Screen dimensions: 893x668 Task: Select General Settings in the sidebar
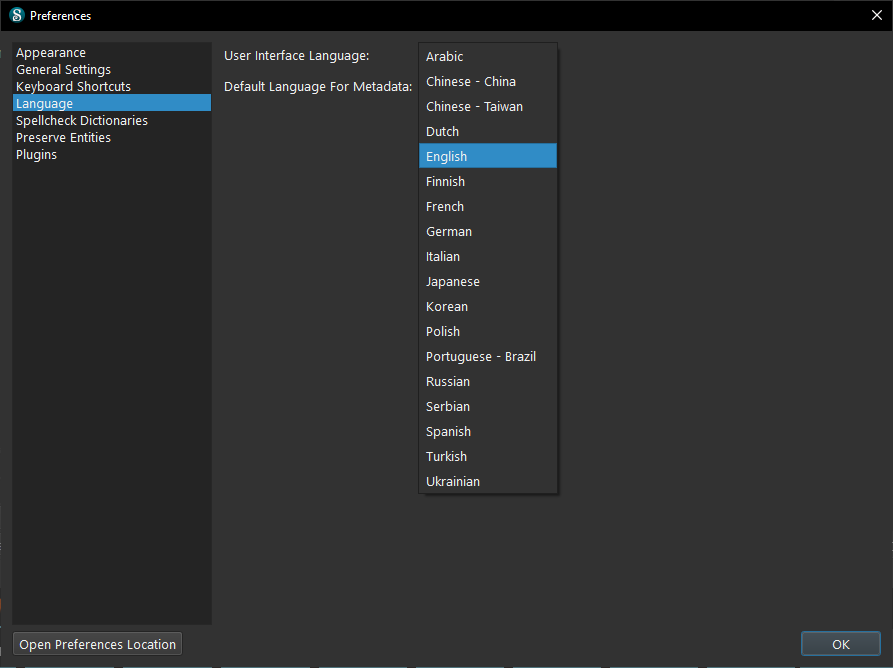pos(63,70)
